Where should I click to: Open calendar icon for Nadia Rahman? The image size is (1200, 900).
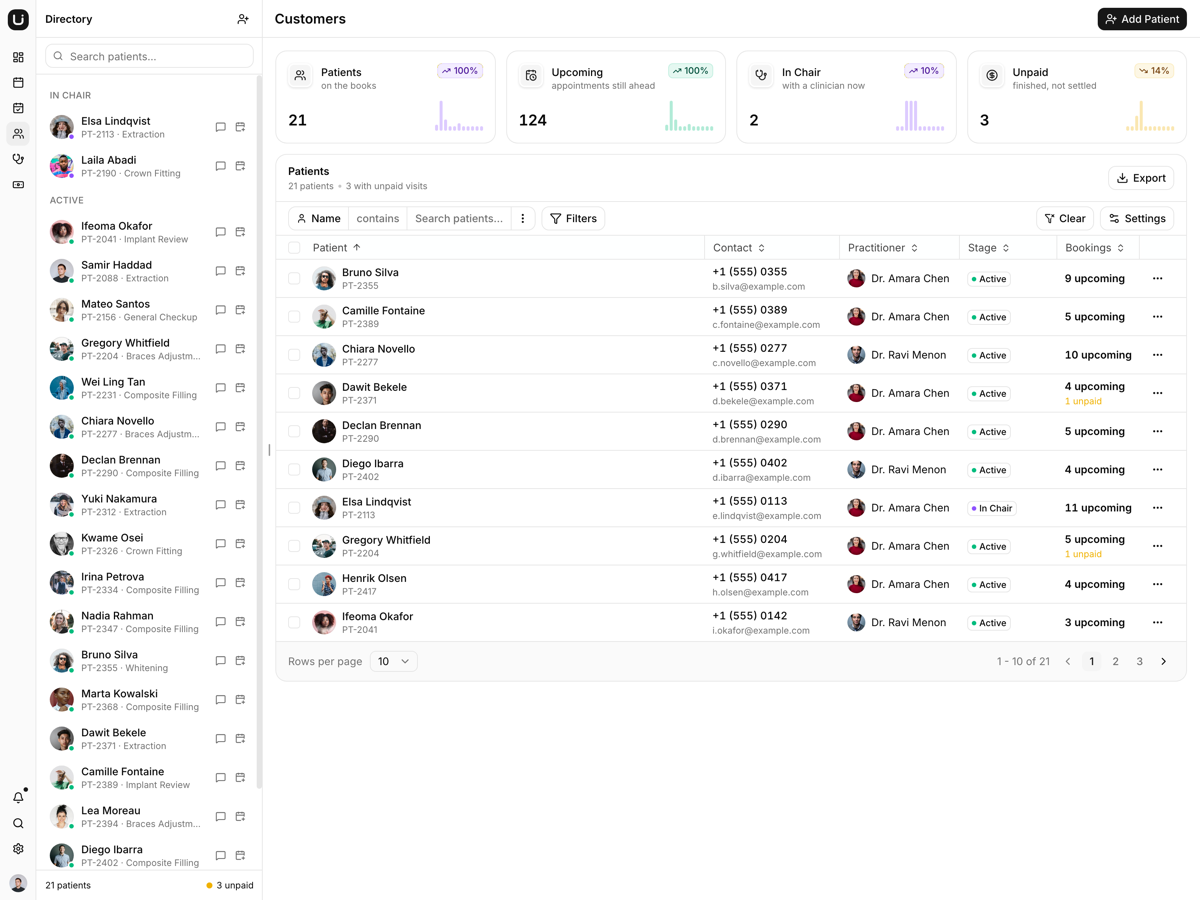[x=240, y=622]
